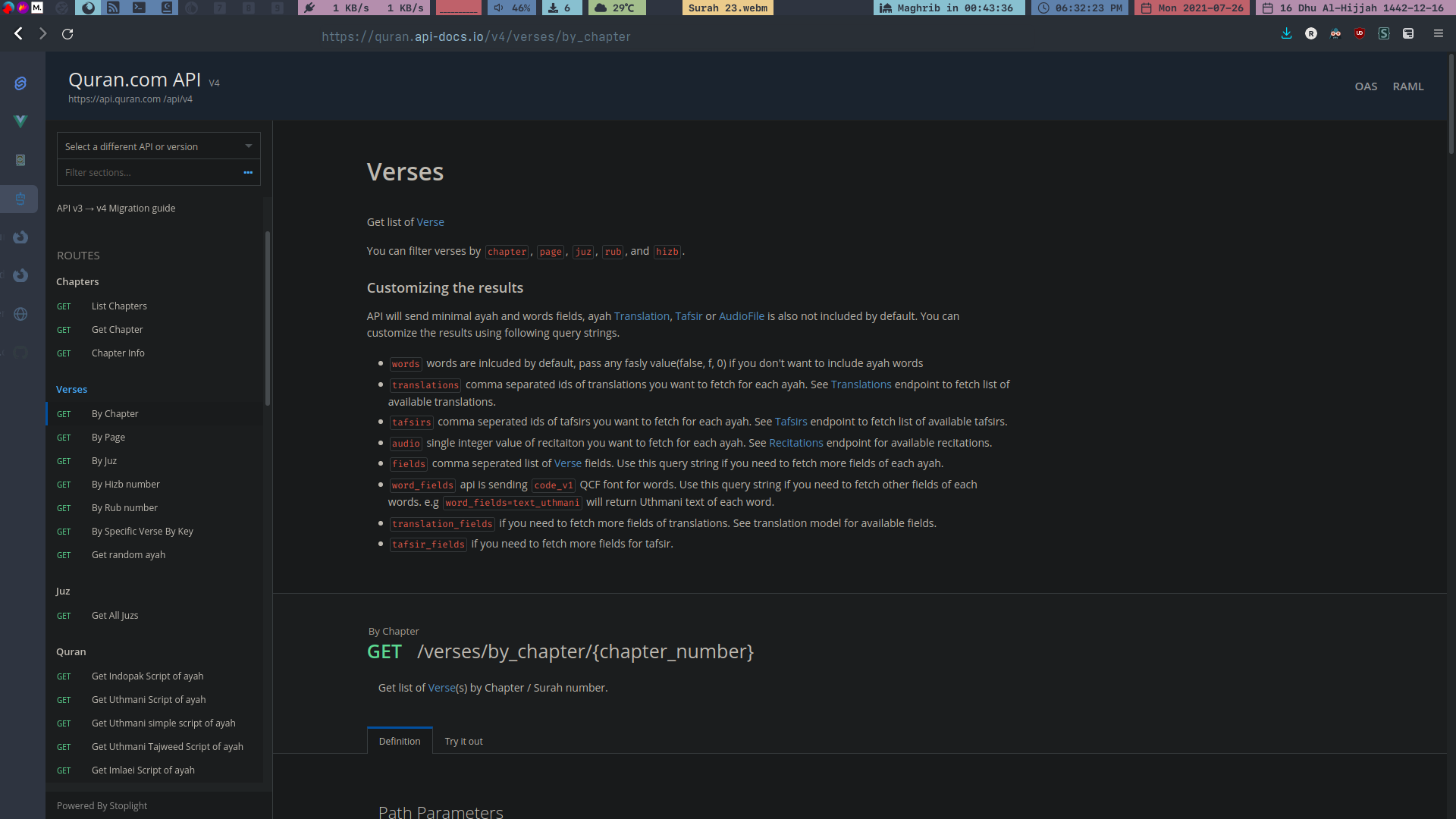The image size is (1456, 819).
Task: Open the Get Chapter route
Action: (x=117, y=330)
